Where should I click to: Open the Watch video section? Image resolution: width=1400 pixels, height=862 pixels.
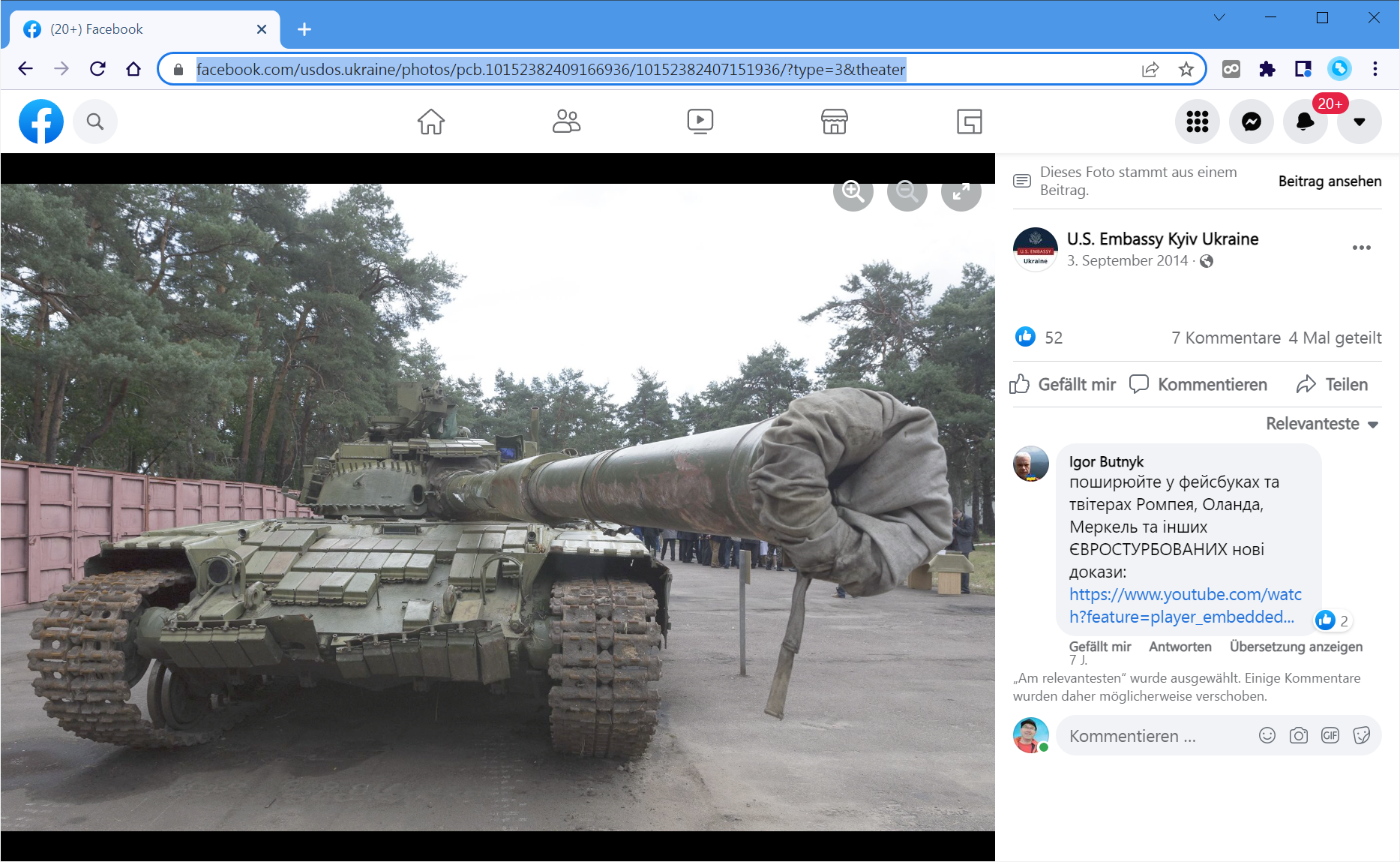click(700, 122)
